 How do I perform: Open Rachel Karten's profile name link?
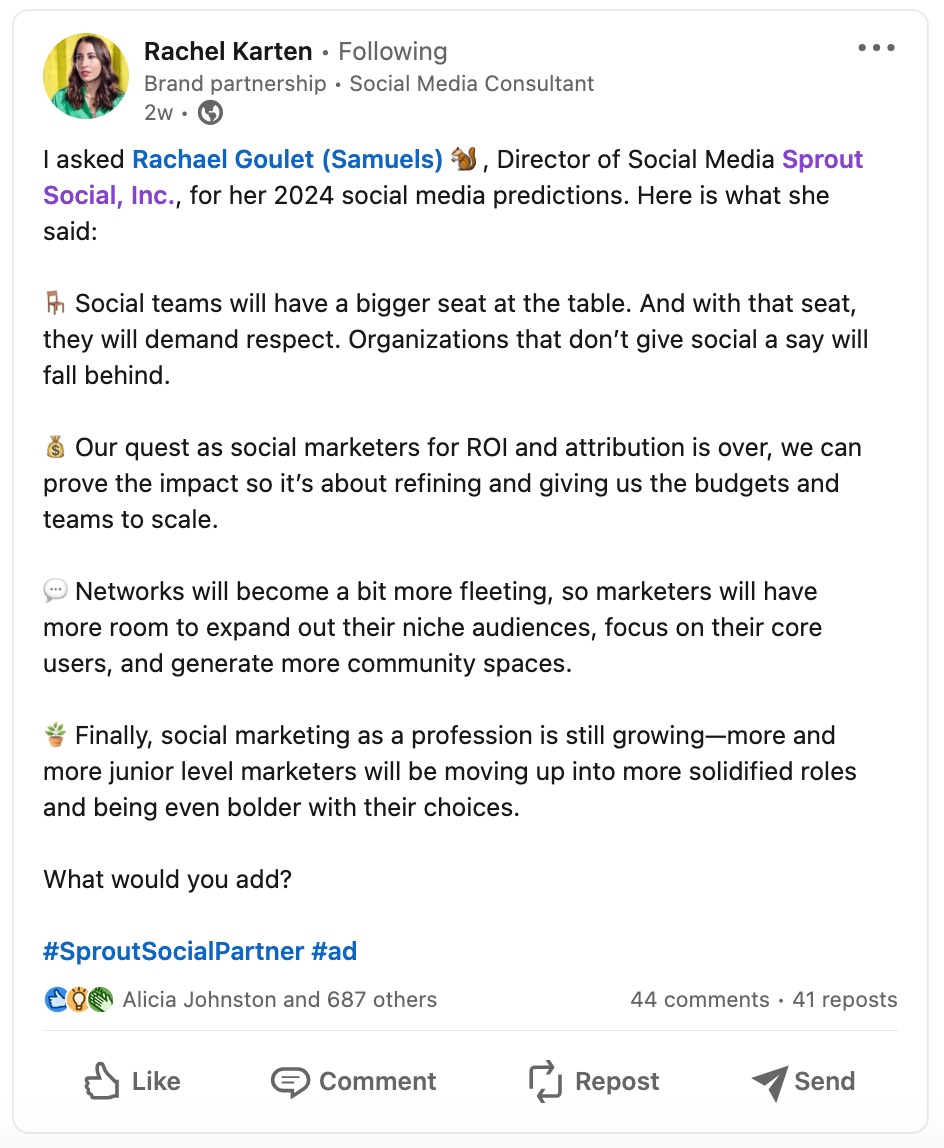228,51
